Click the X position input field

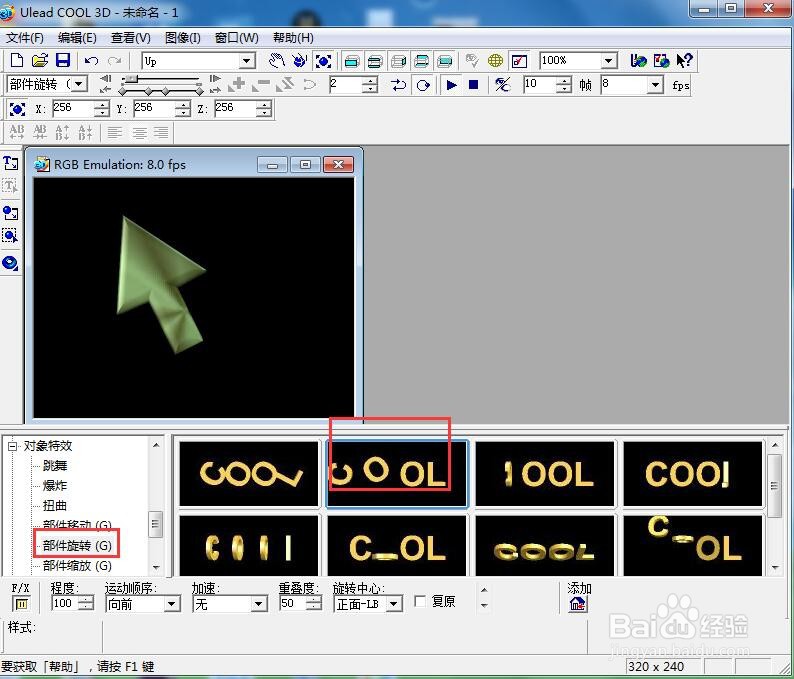[74, 108]
